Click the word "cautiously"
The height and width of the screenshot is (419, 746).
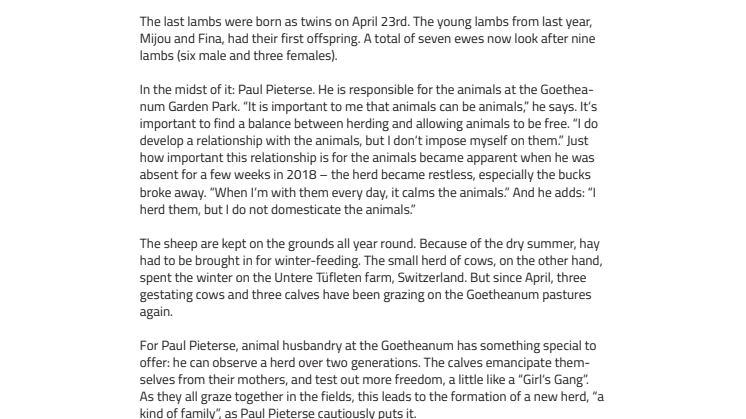click(x=344, y=413)
